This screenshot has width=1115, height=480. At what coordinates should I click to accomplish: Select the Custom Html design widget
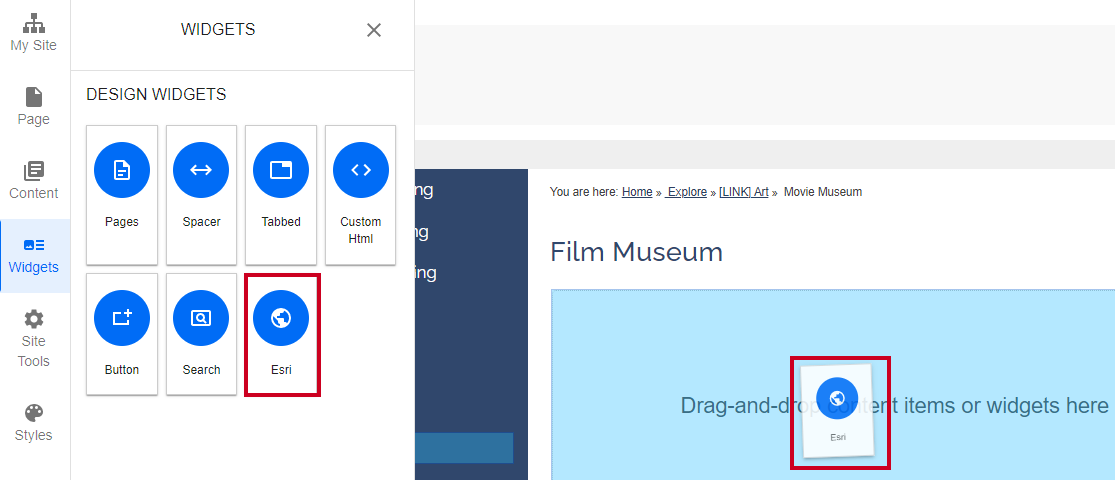click(361, 195)
